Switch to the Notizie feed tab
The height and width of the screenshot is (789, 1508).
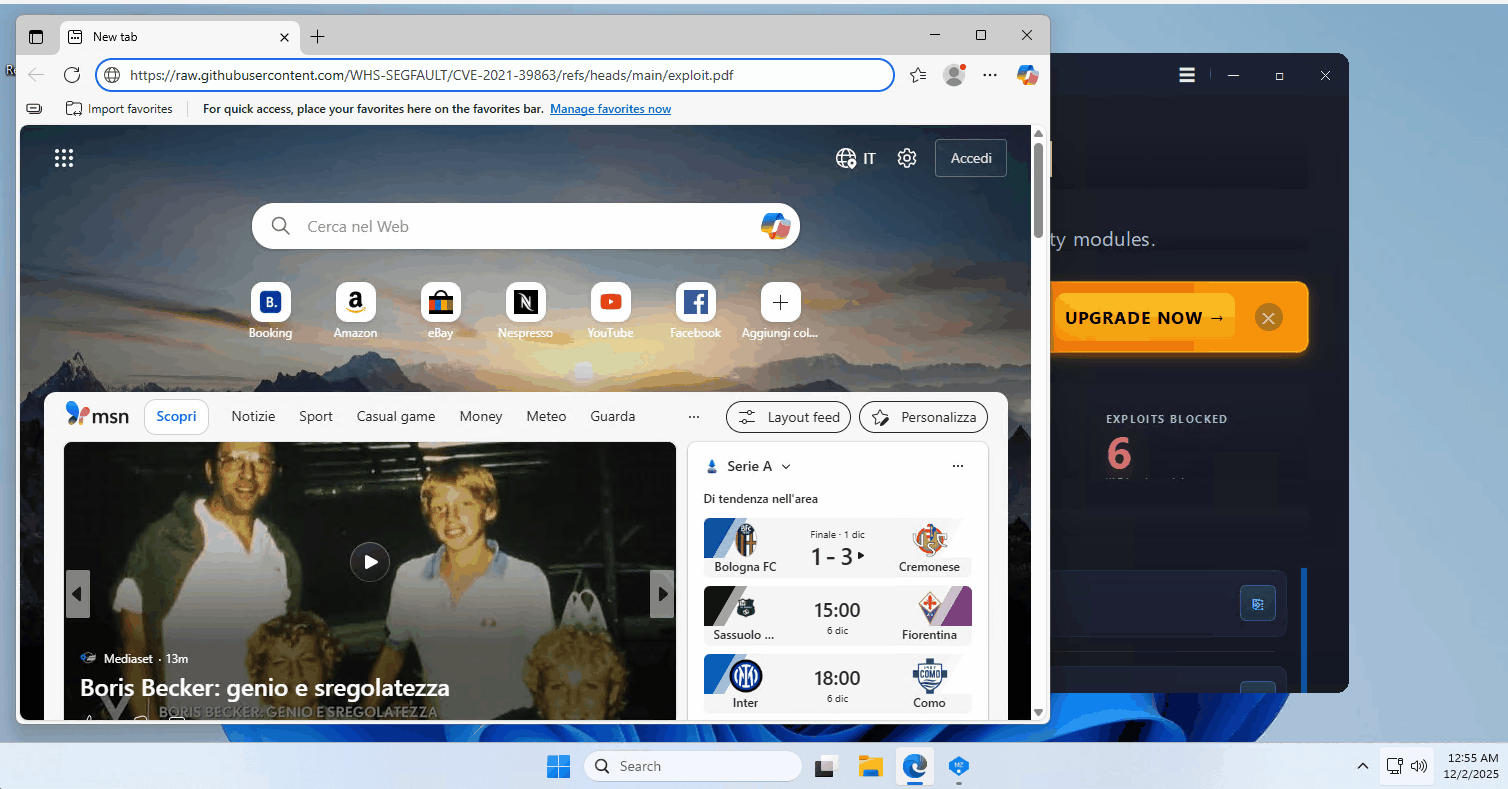coord(253,417)
